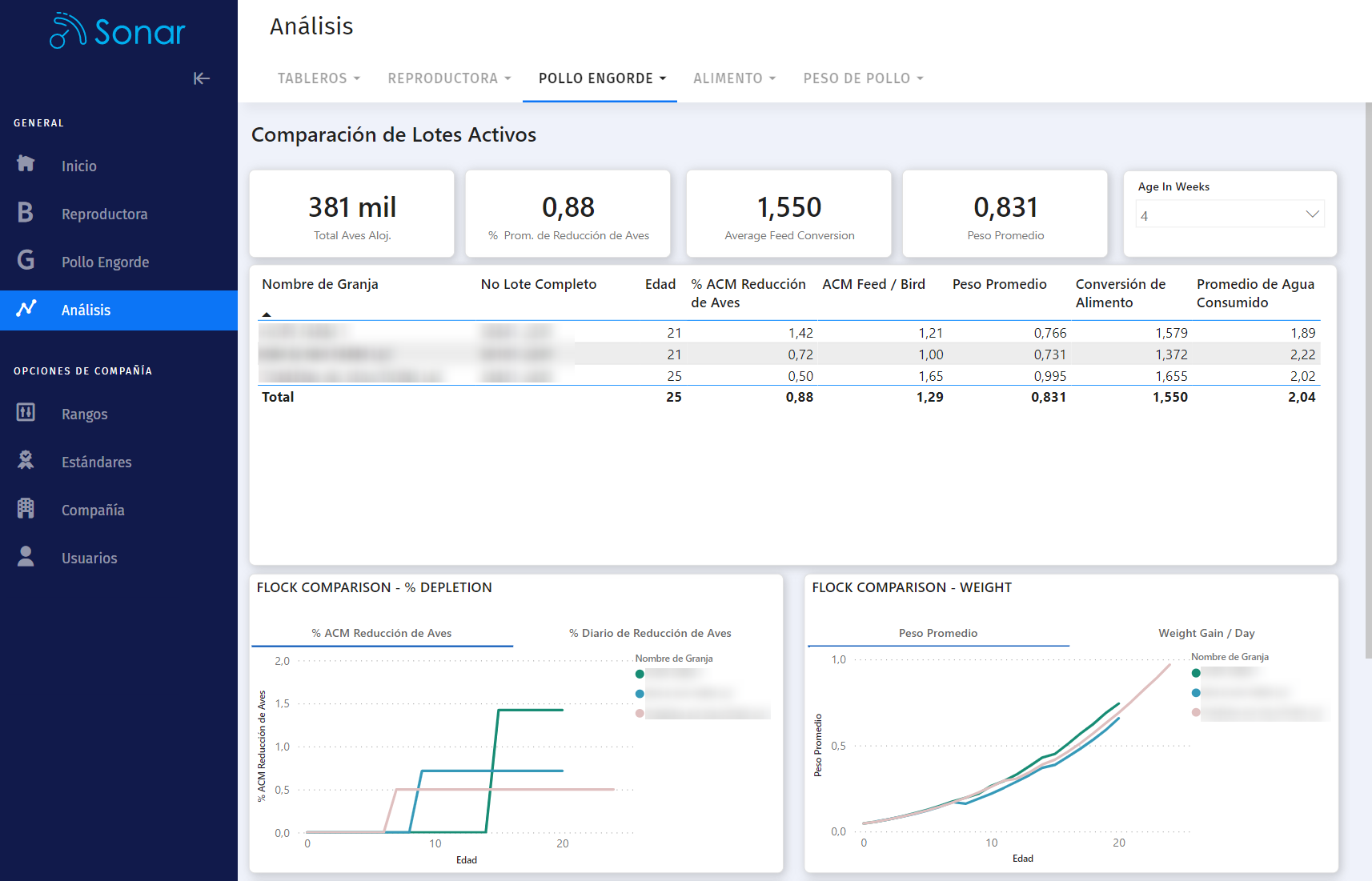This screenshot has width=1372, height=881.
Task: Collapse the sidebar with the arrow icon
Action: 202,78
